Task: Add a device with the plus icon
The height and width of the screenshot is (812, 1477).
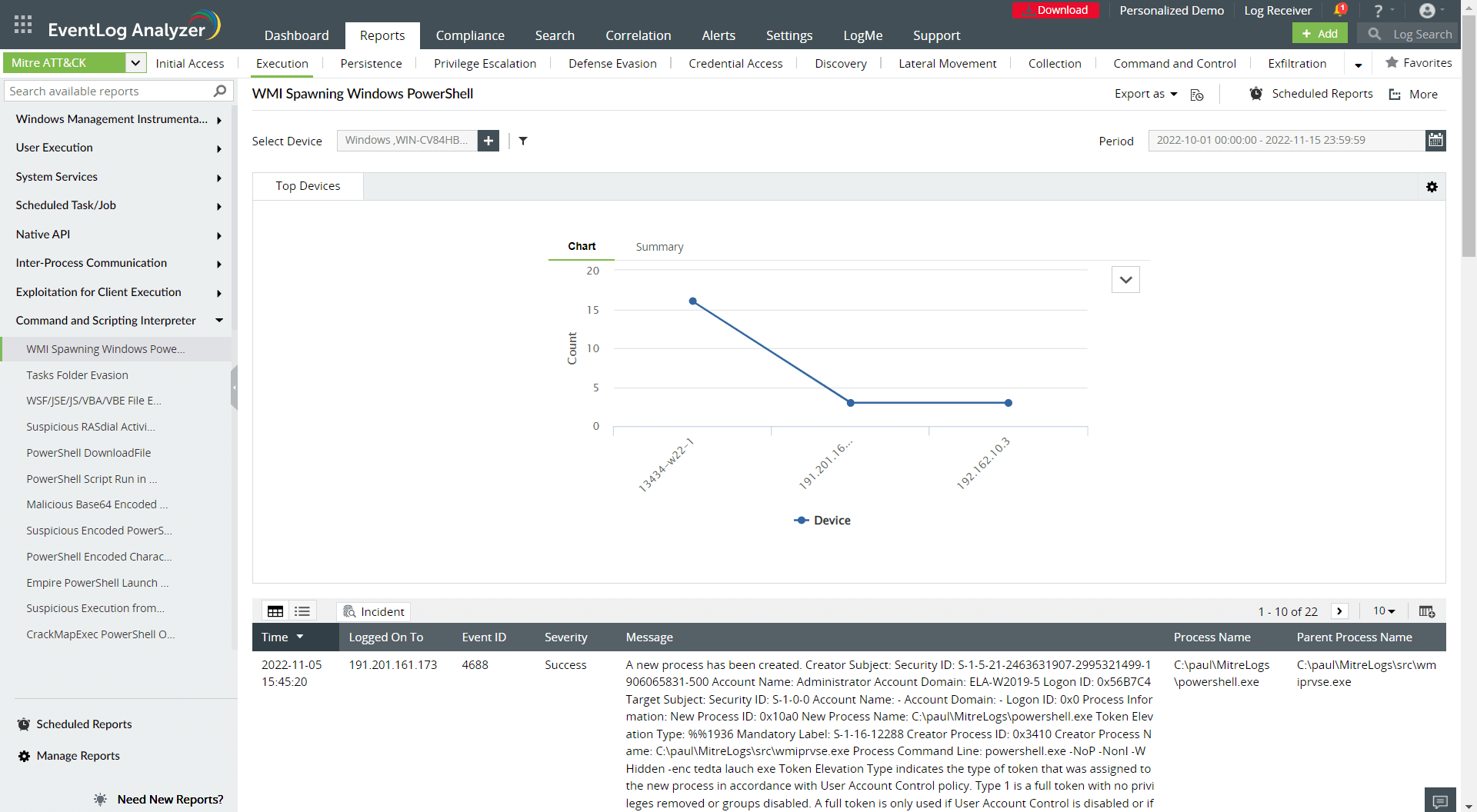Action: [488, 141]
